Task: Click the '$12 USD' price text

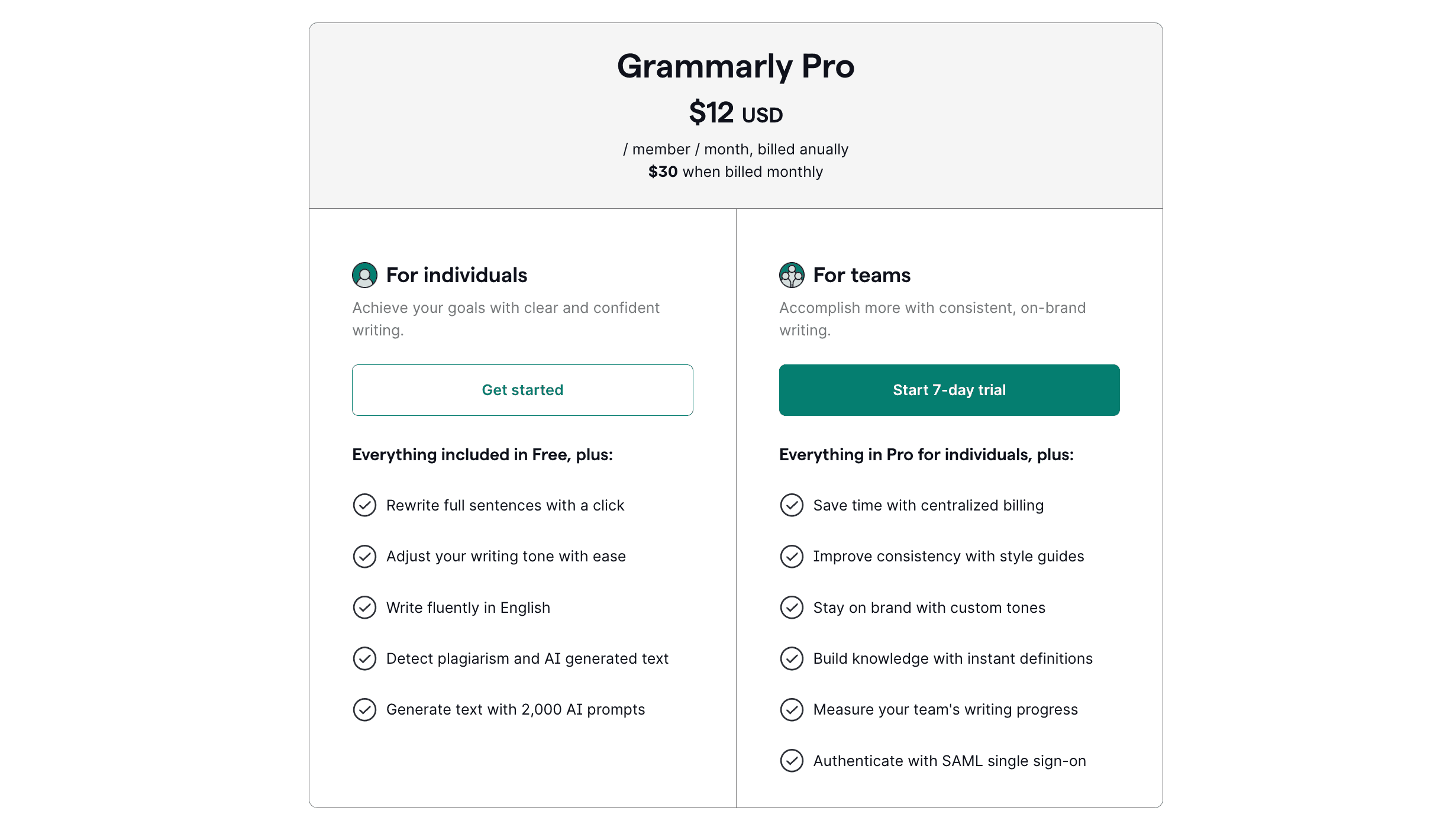Action: [735, 113]
